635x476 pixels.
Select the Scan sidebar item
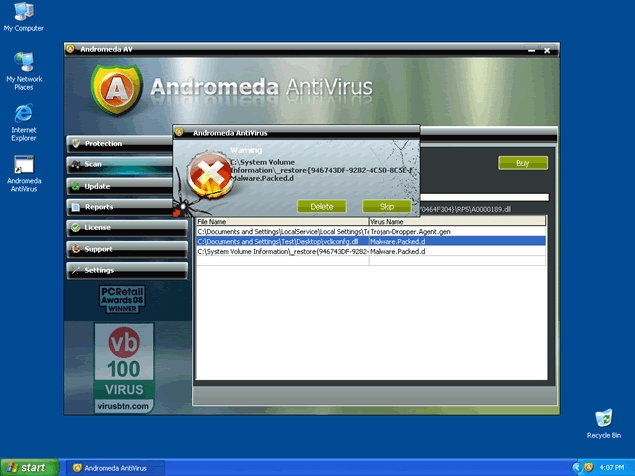125,164
